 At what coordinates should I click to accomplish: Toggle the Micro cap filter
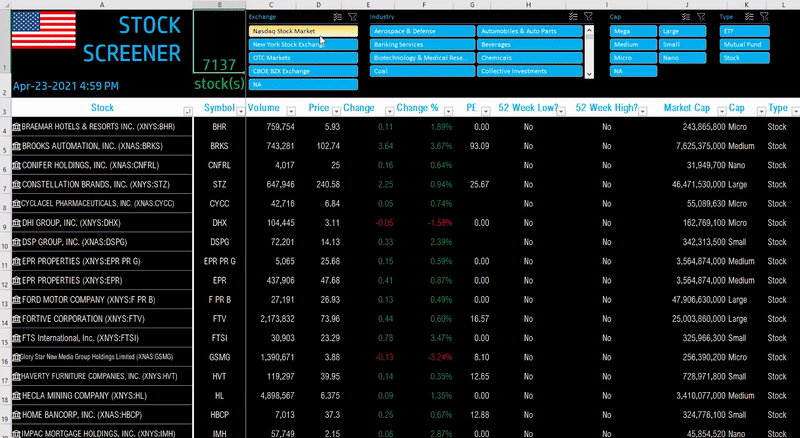633,58
